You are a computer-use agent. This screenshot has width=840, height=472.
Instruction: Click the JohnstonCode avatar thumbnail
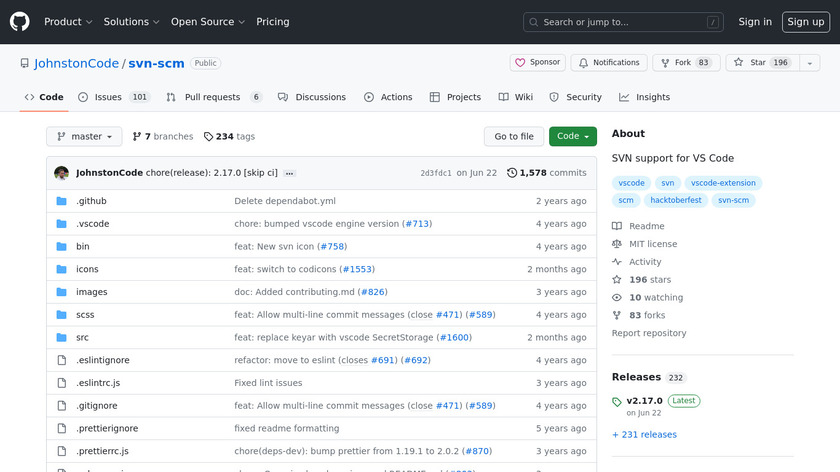tap(62, 173)
